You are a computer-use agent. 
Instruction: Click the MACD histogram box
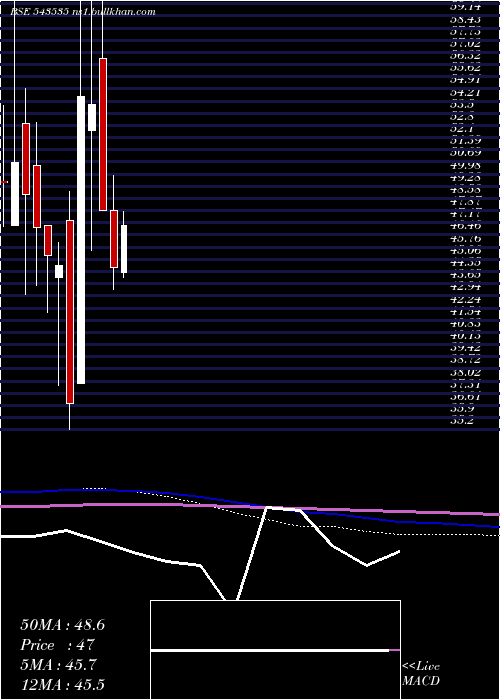(275, 650)
